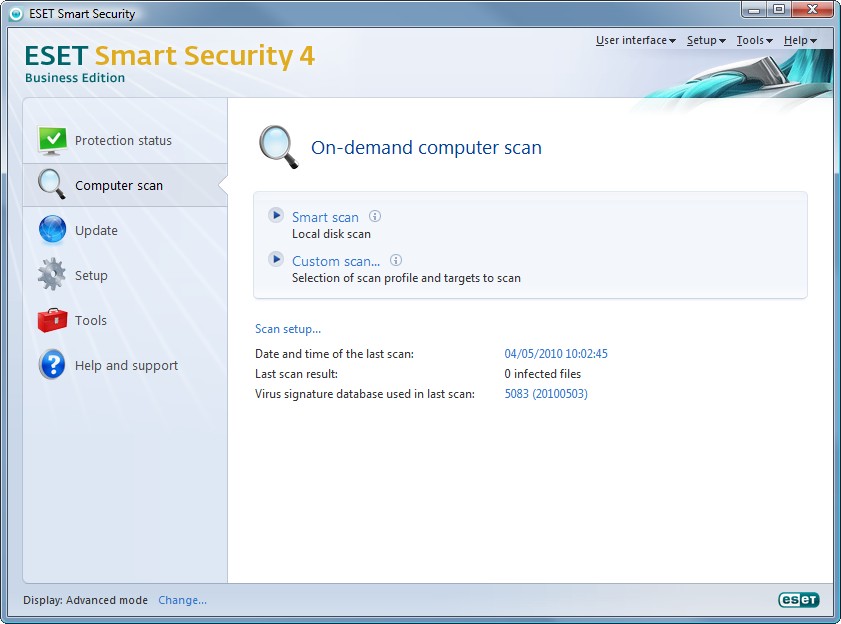Open last scan date 04/05/2010 10:02:45 link
Image resolution: width=841 pixels, height=624 pixels.
(556, 354)
